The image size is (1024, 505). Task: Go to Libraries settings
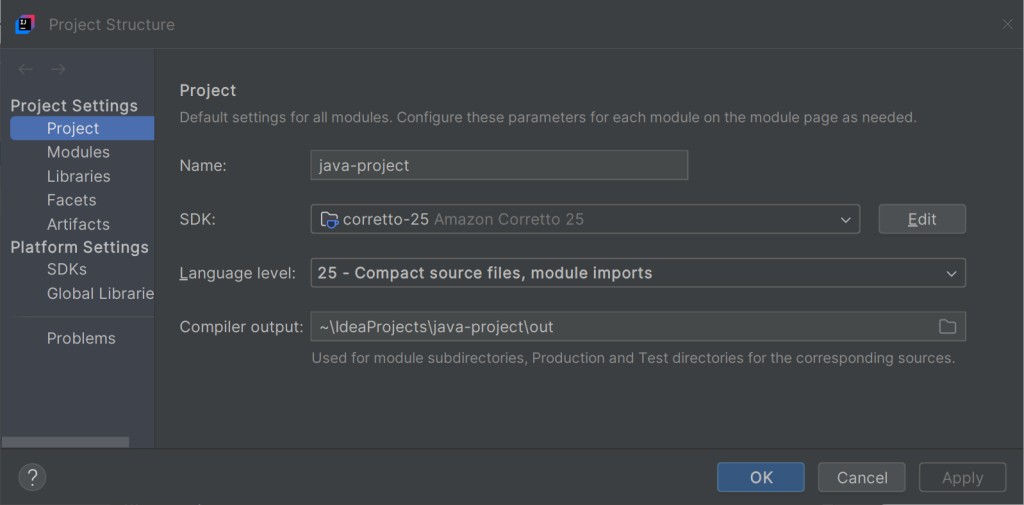78,176
